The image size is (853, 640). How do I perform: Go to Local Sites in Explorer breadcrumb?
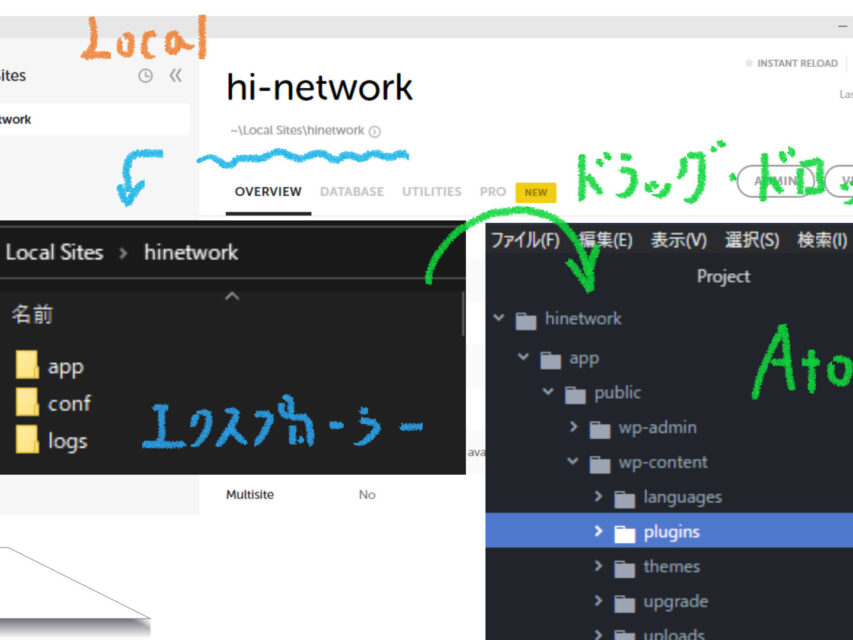coord(54,253)
